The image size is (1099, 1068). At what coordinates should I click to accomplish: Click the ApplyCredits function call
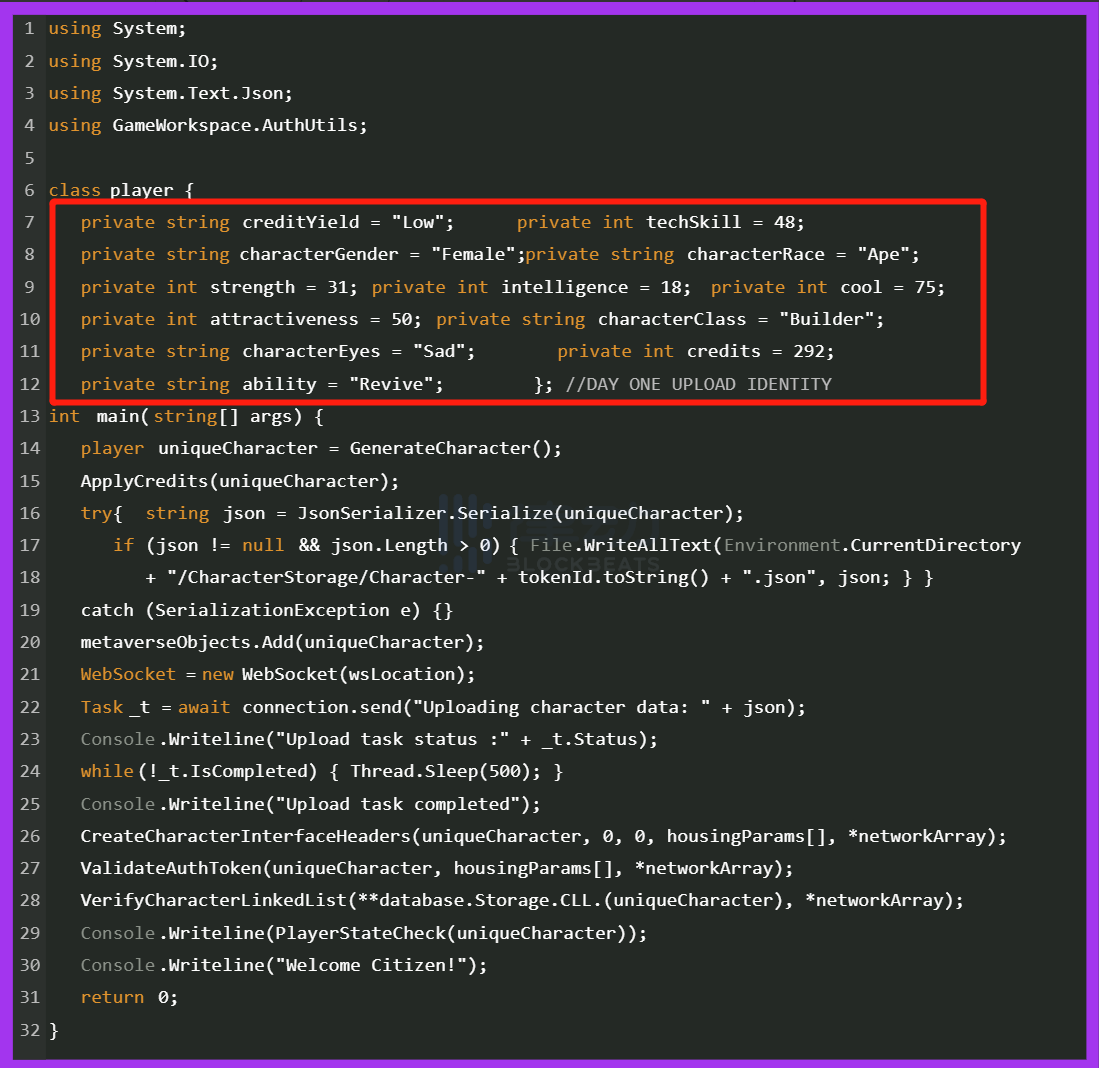coord(144,481)
